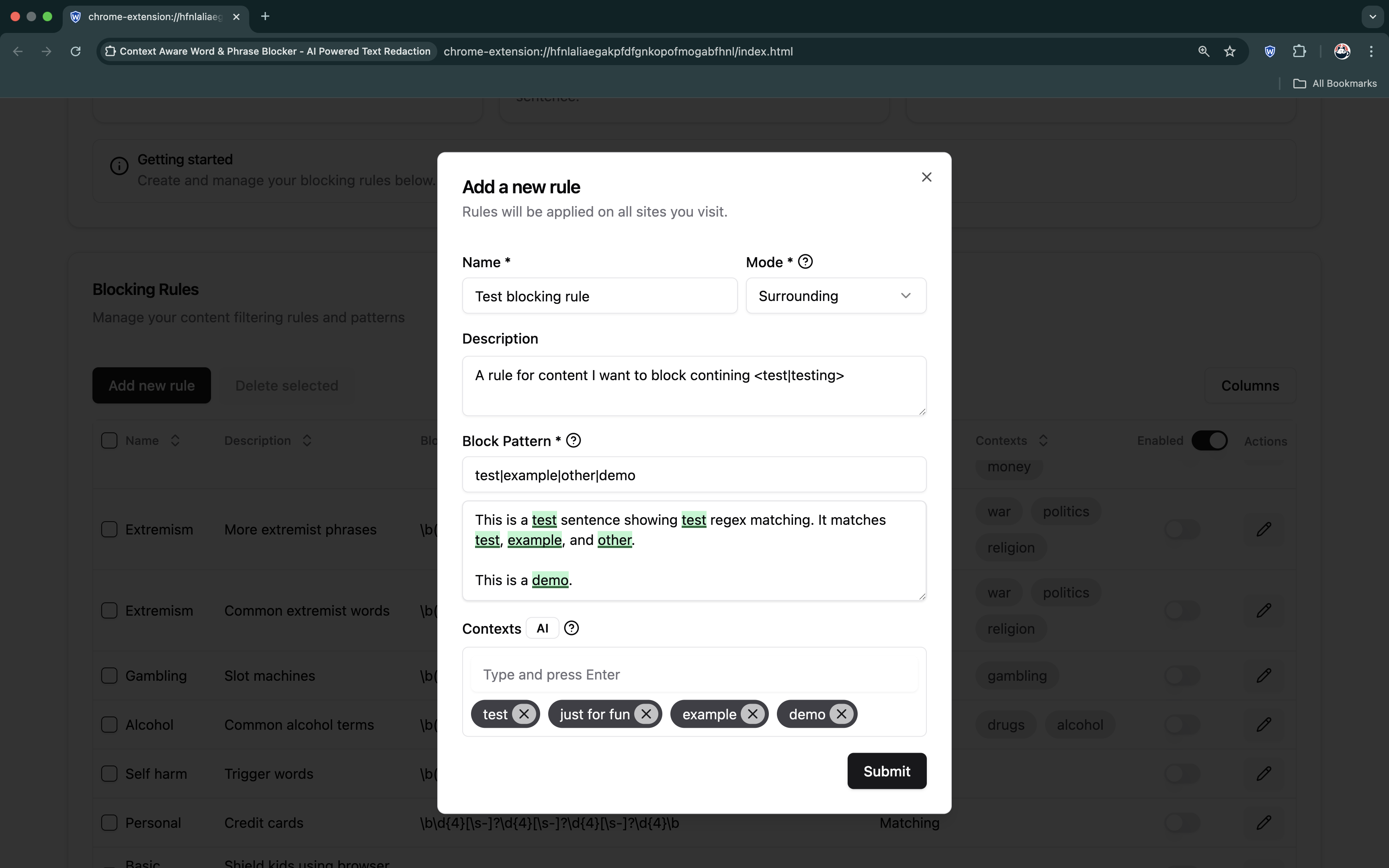Open the All Bookmarks folder
The image size is (1389, 868).
(1335, 83)
